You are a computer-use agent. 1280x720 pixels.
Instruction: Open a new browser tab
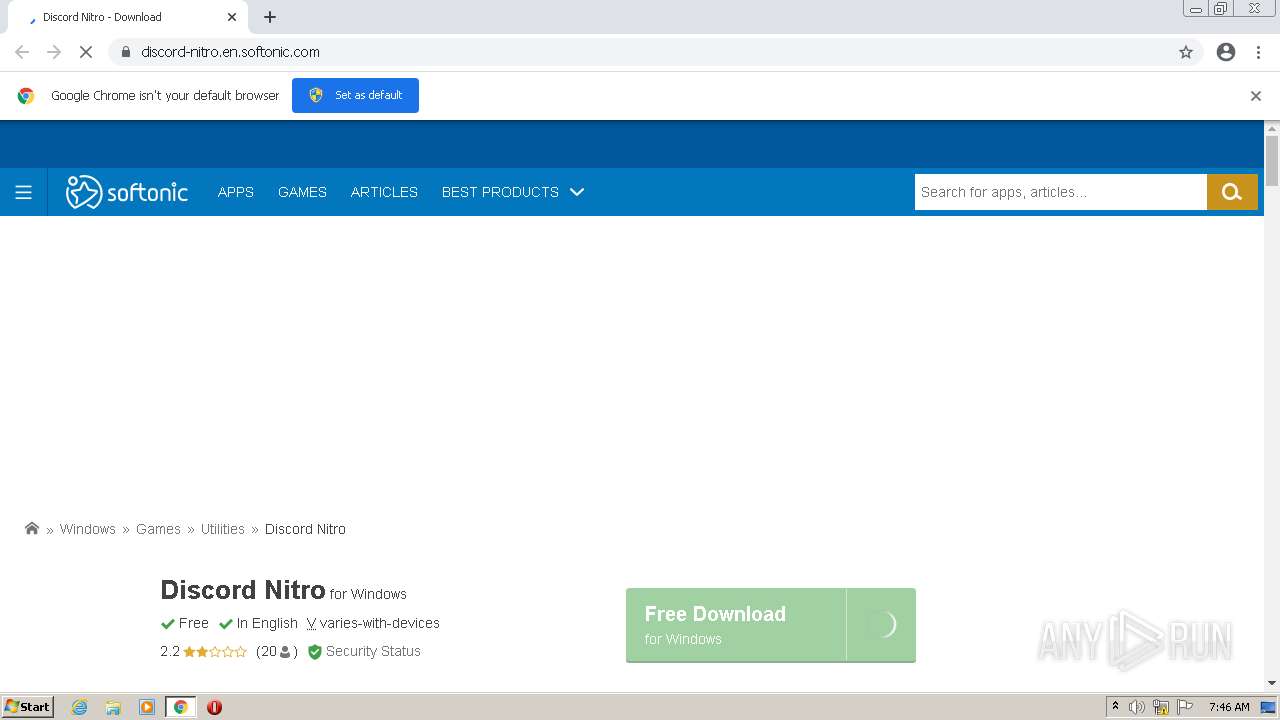pos(270,17)
